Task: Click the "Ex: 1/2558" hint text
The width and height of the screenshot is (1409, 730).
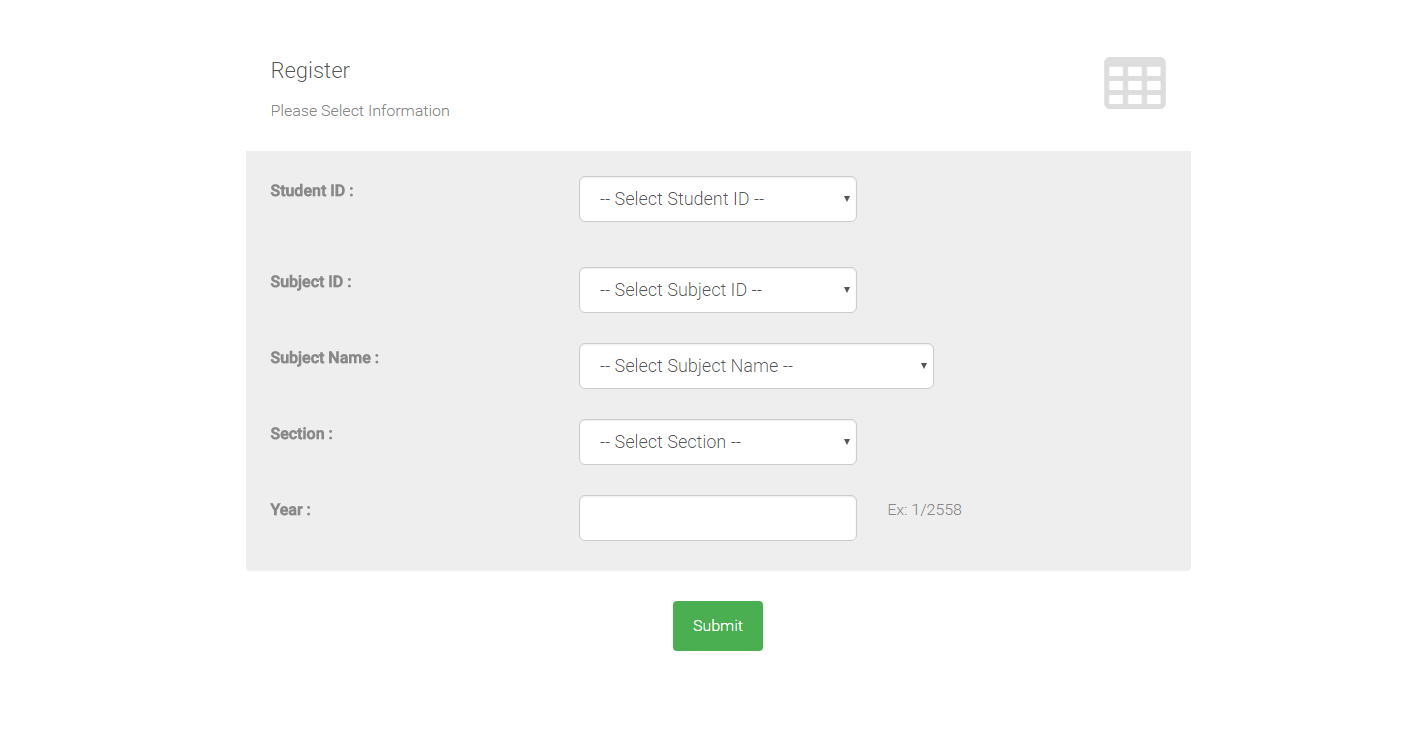Action: [x=924, y=510]
